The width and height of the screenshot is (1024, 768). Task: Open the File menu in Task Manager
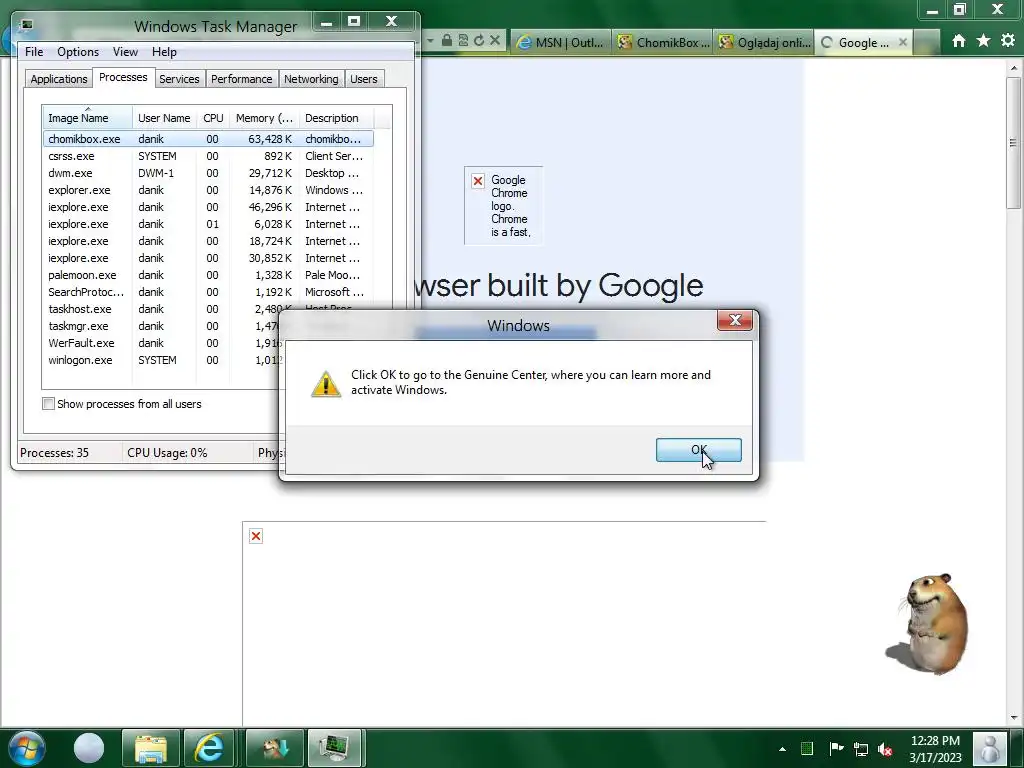34,52
